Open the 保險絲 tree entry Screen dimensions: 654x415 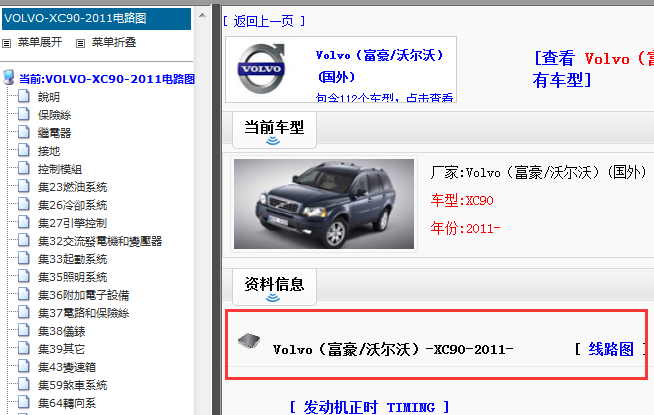pos(54,115)
